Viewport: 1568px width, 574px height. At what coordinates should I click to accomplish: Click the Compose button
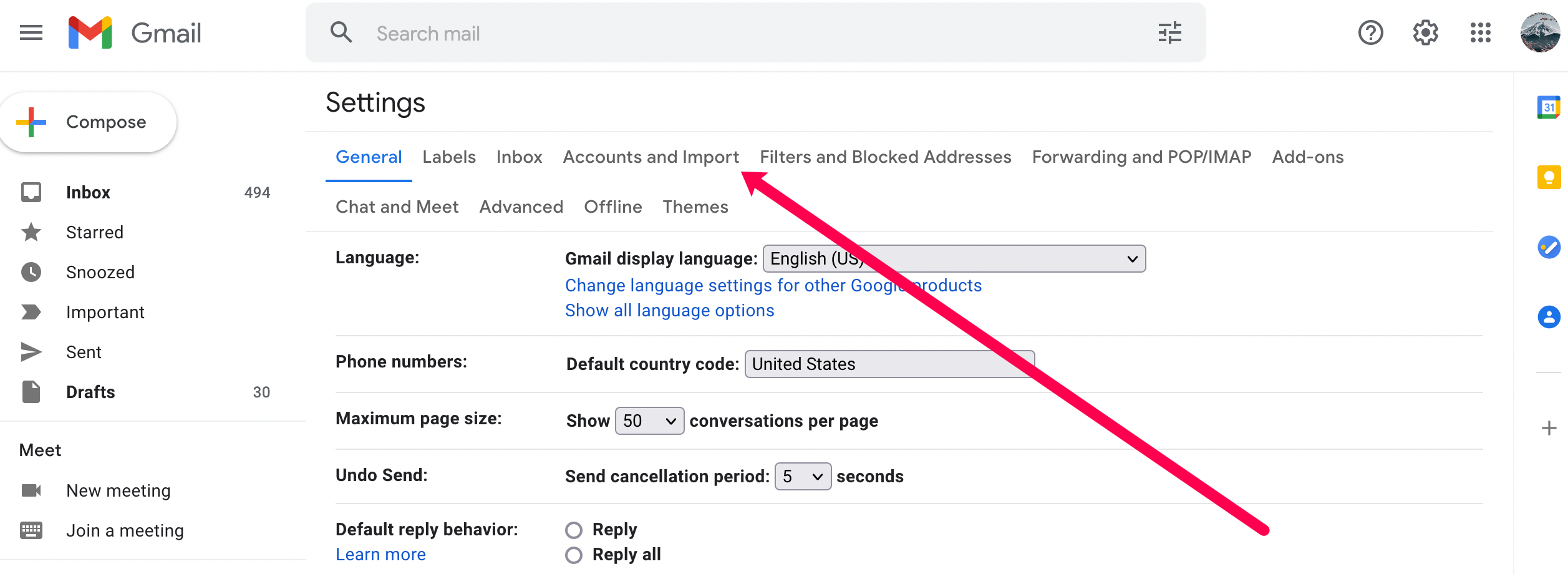[89, 122]
